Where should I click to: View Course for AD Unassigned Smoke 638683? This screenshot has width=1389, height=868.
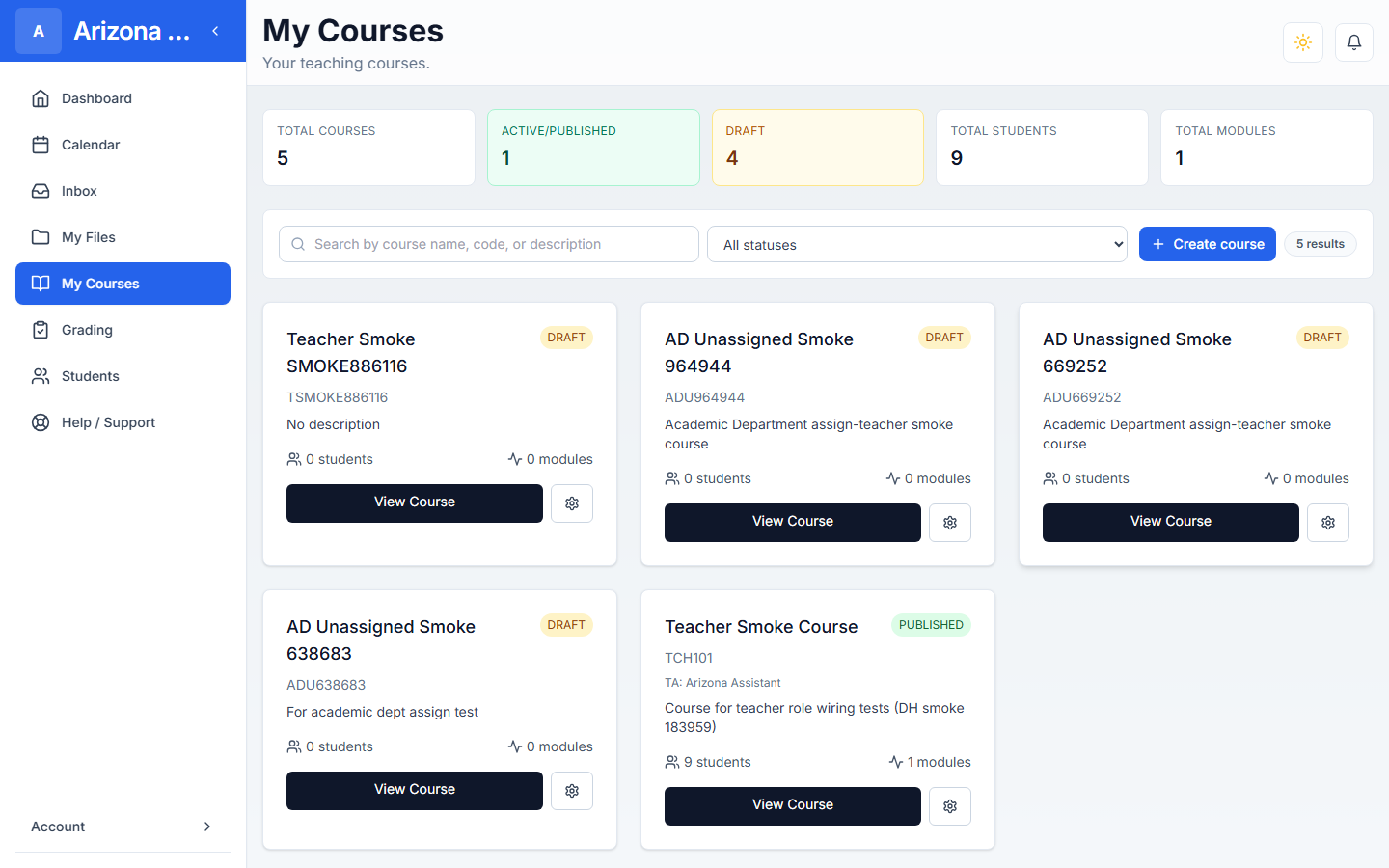coord(415,791)
